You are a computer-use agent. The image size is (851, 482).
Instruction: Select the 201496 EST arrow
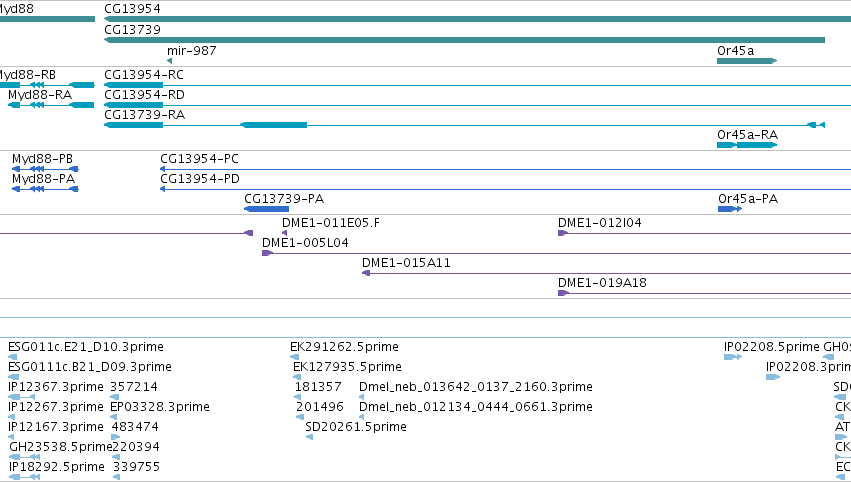pyautogui.click(x=300, y=417)
